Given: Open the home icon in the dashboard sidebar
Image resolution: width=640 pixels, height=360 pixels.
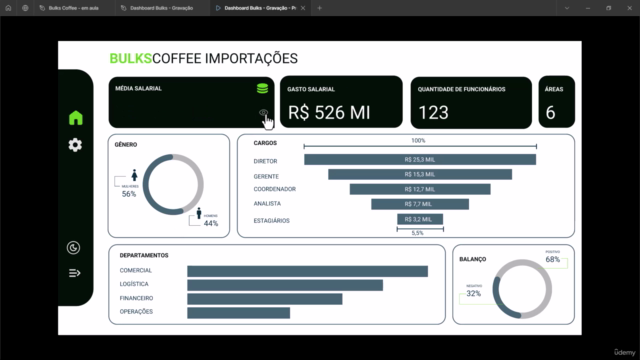Looking at the screenshot, I should coord(76,118).
